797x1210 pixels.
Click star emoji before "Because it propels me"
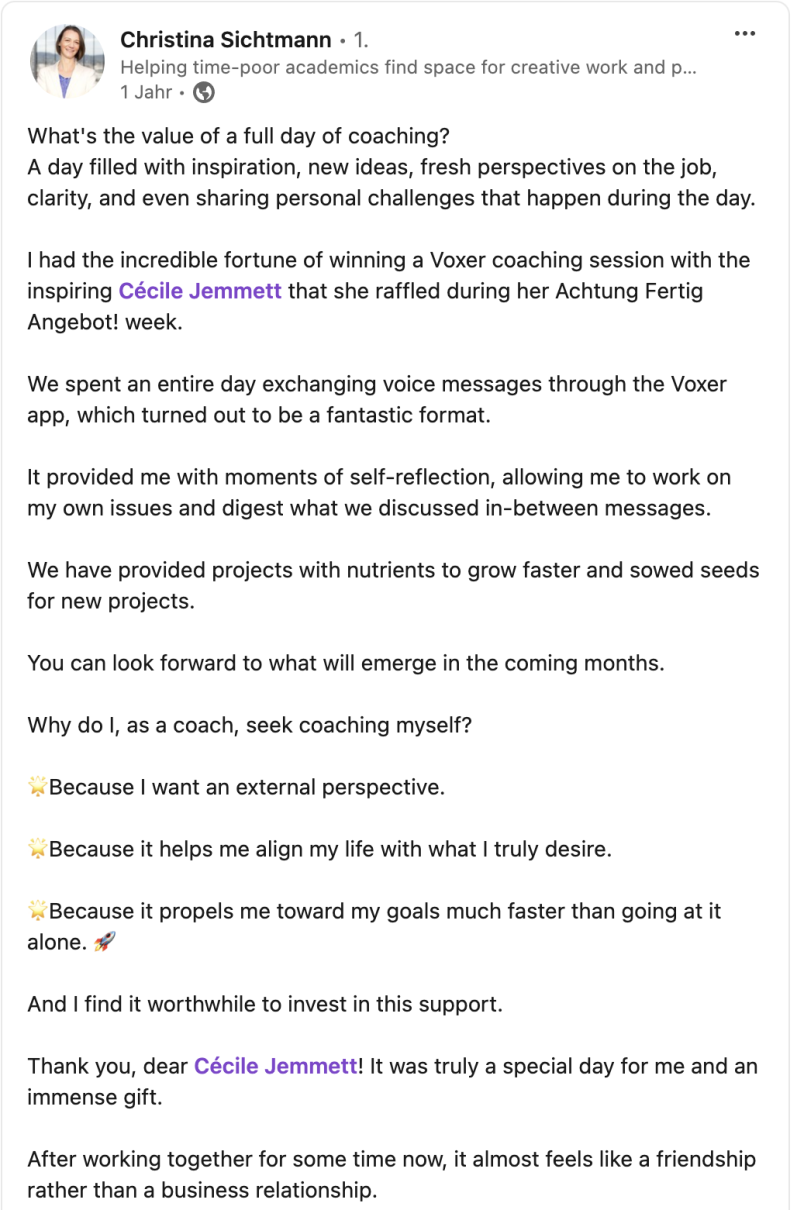[x=37, y=912]
